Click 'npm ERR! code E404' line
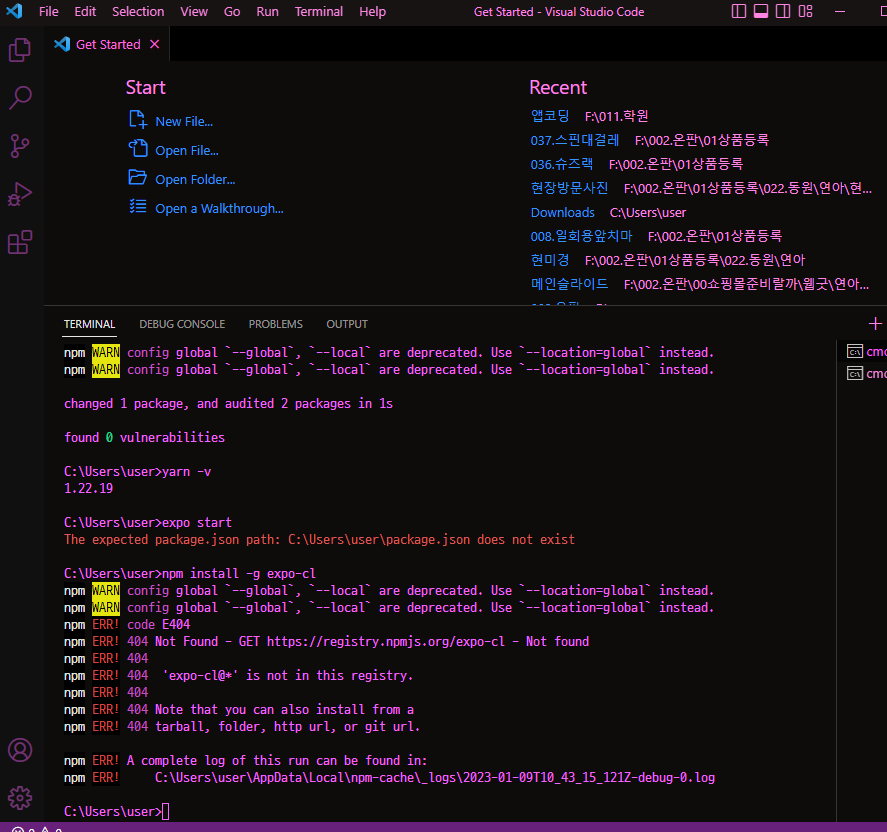 click(127, 624)
